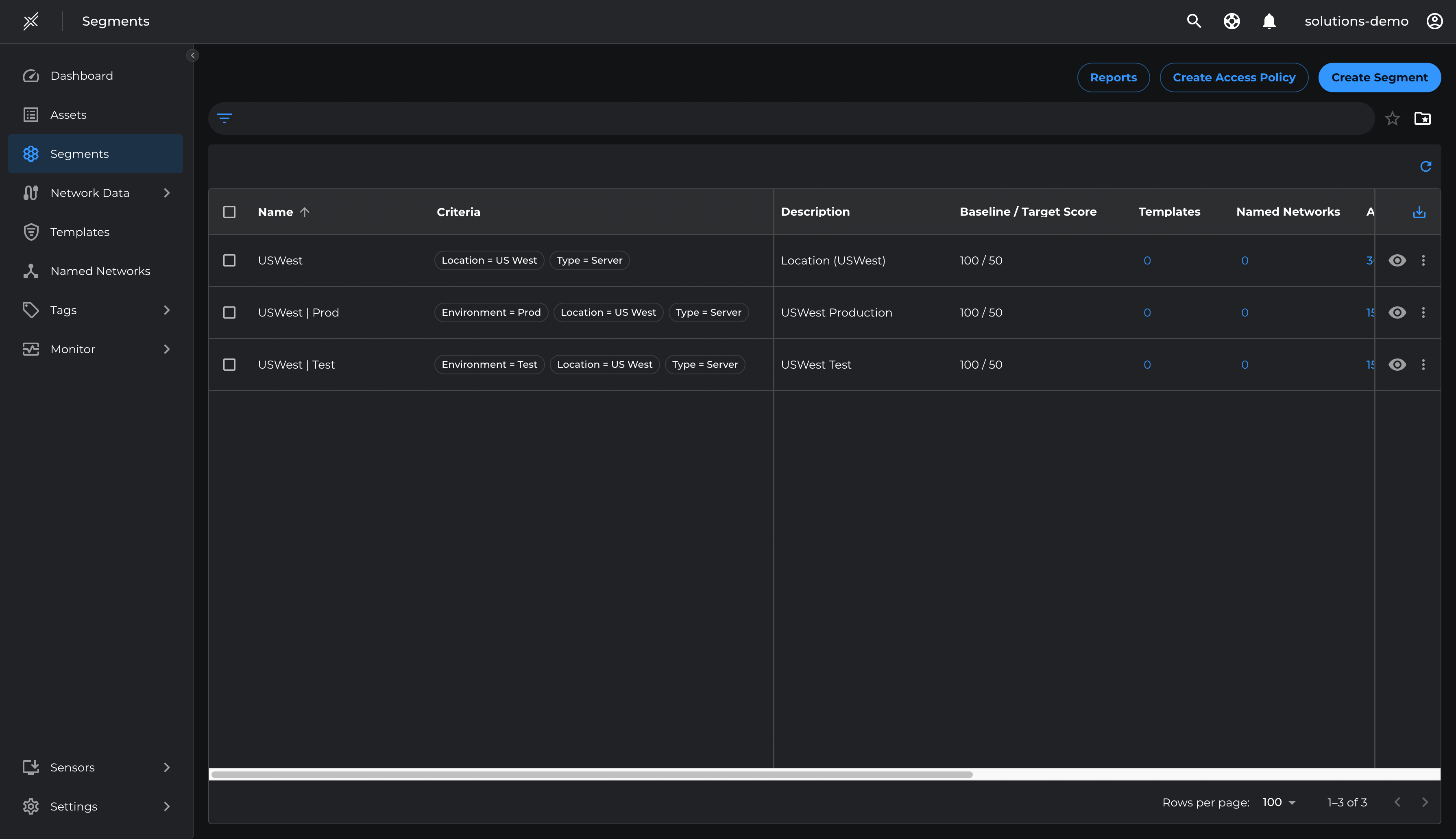The image size is (1456, 839).
Task: Check the select-all header checkbox
Action: [x=229, y=212]
